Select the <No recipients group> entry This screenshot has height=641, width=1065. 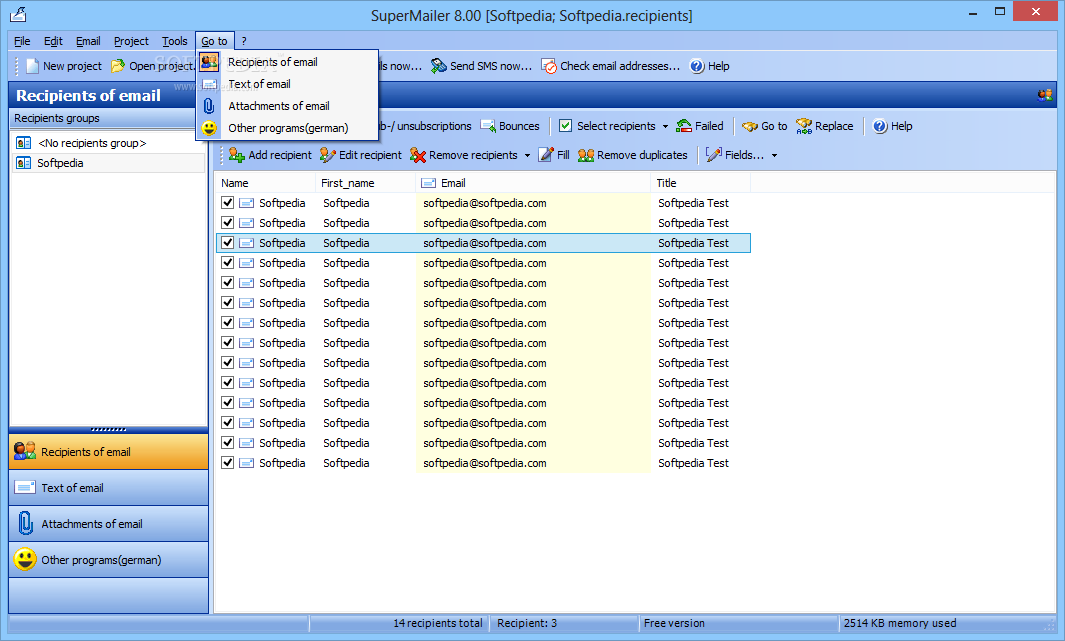pos(109,143)
